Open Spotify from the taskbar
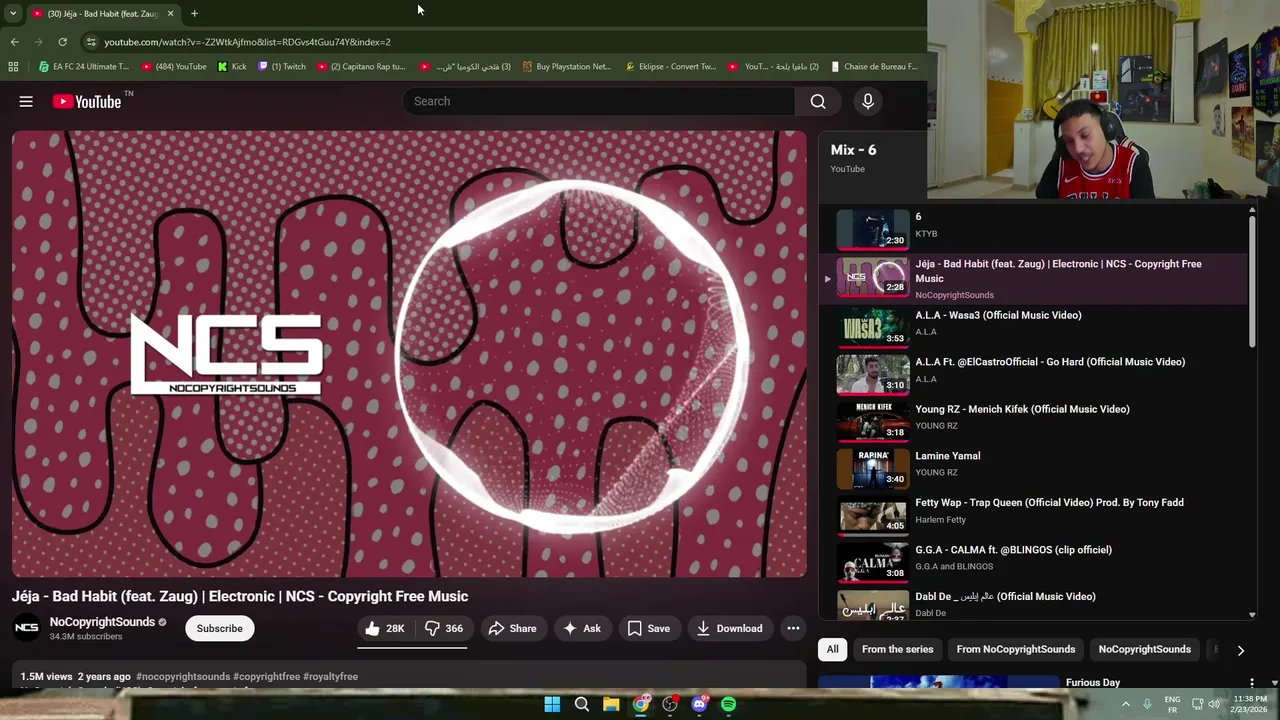Viewport: 1280px width, 720px height. click(x=728, y=704)
